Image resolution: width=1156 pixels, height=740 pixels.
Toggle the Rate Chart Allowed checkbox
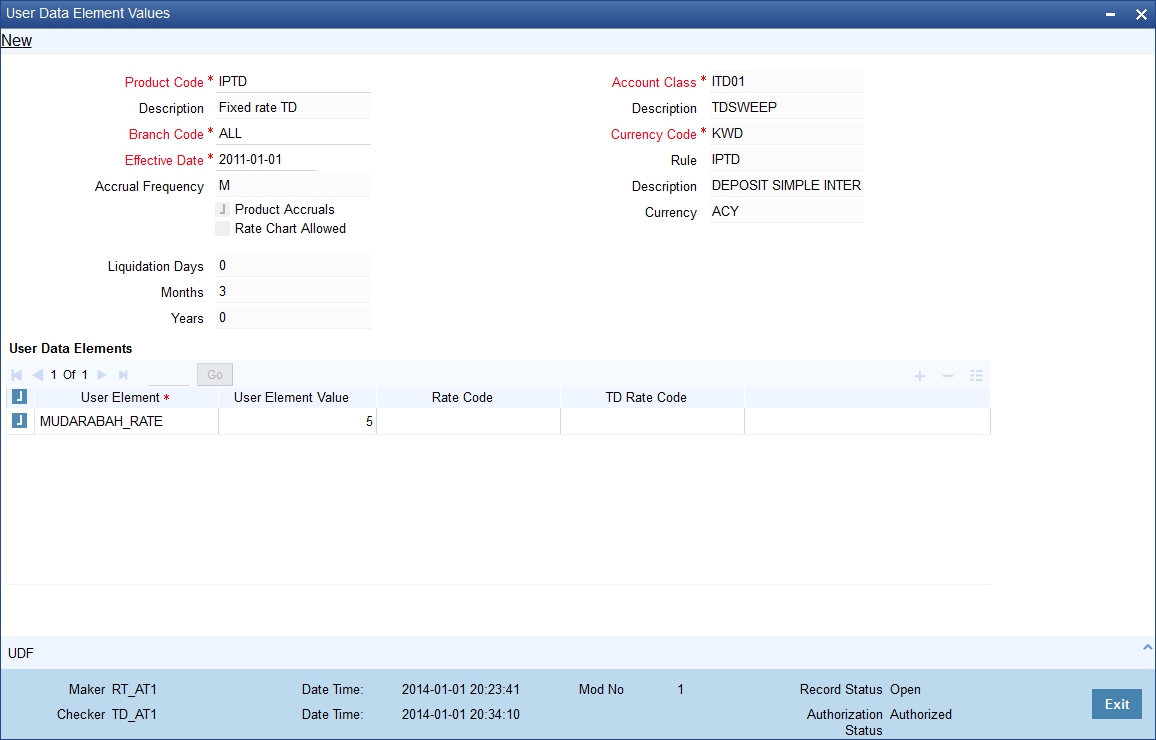[223, 228]
